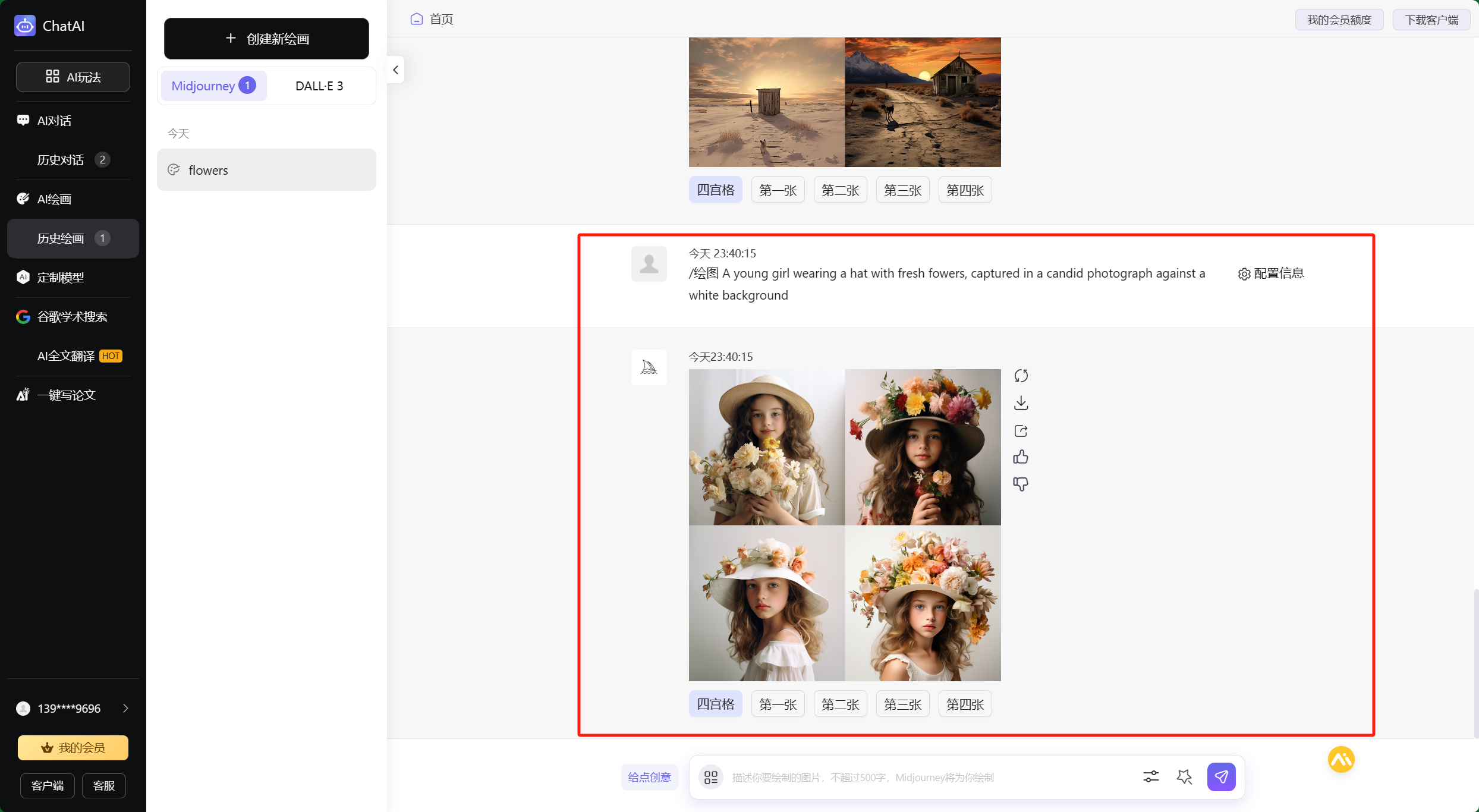Viewport: 1479px width, 812px height.
Task: Open 配置信息 configuration details
Action: click(1271, 273)
